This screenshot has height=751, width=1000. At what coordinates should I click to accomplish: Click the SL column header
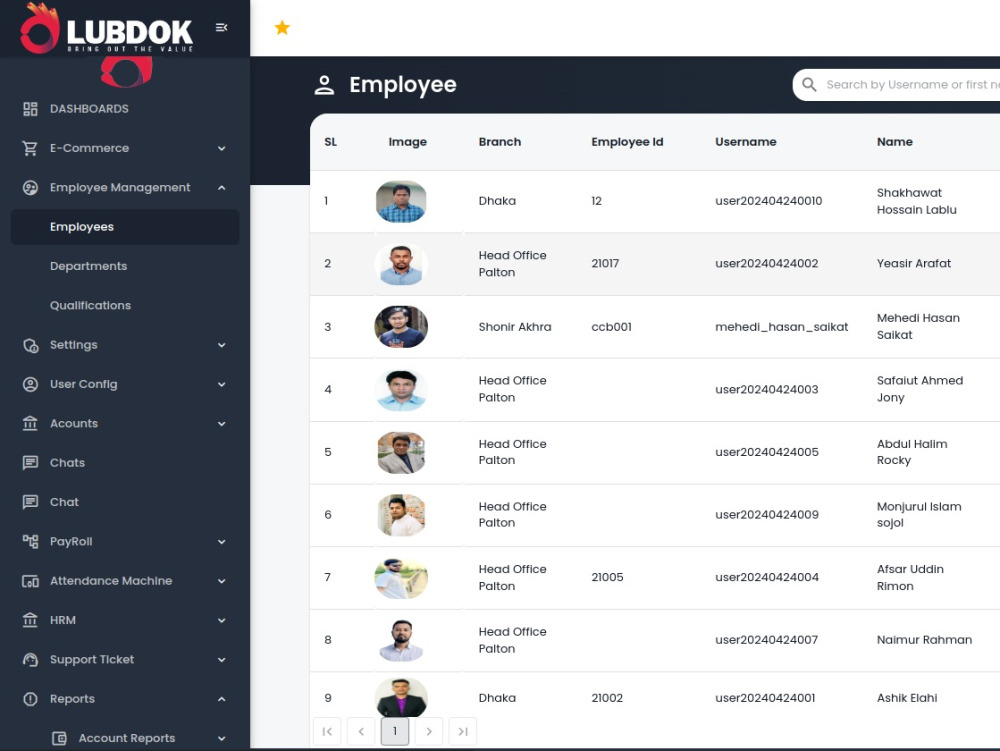330,142
